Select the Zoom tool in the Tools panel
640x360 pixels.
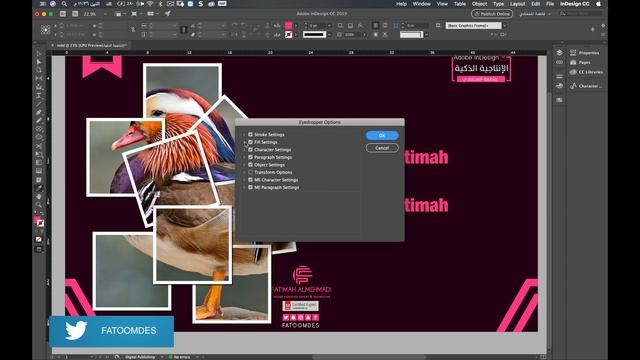[x=39, y=205]
